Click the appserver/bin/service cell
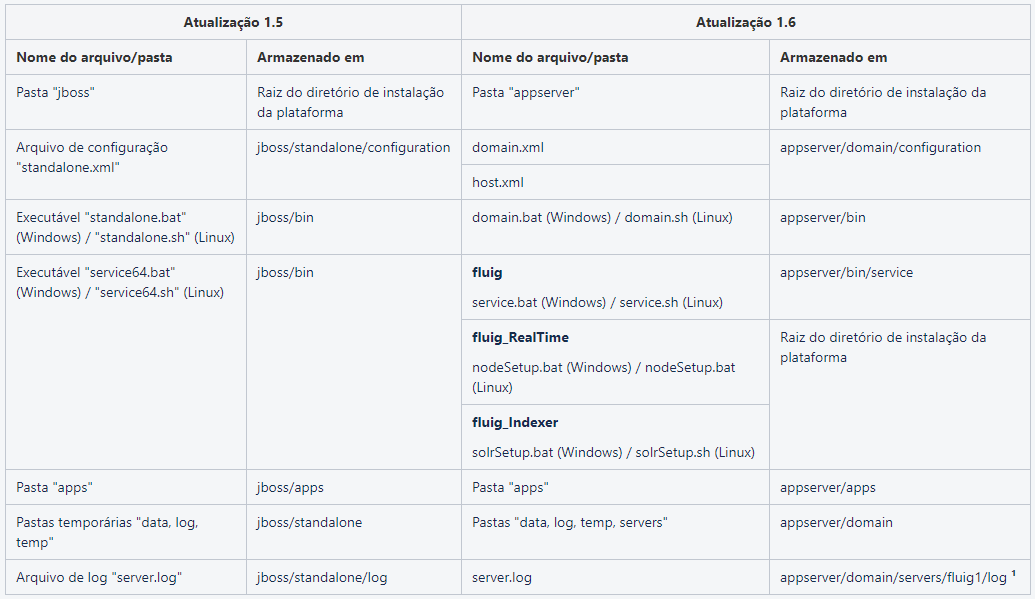The height and width of the screenshot is (599, 1035). (900, 287)
